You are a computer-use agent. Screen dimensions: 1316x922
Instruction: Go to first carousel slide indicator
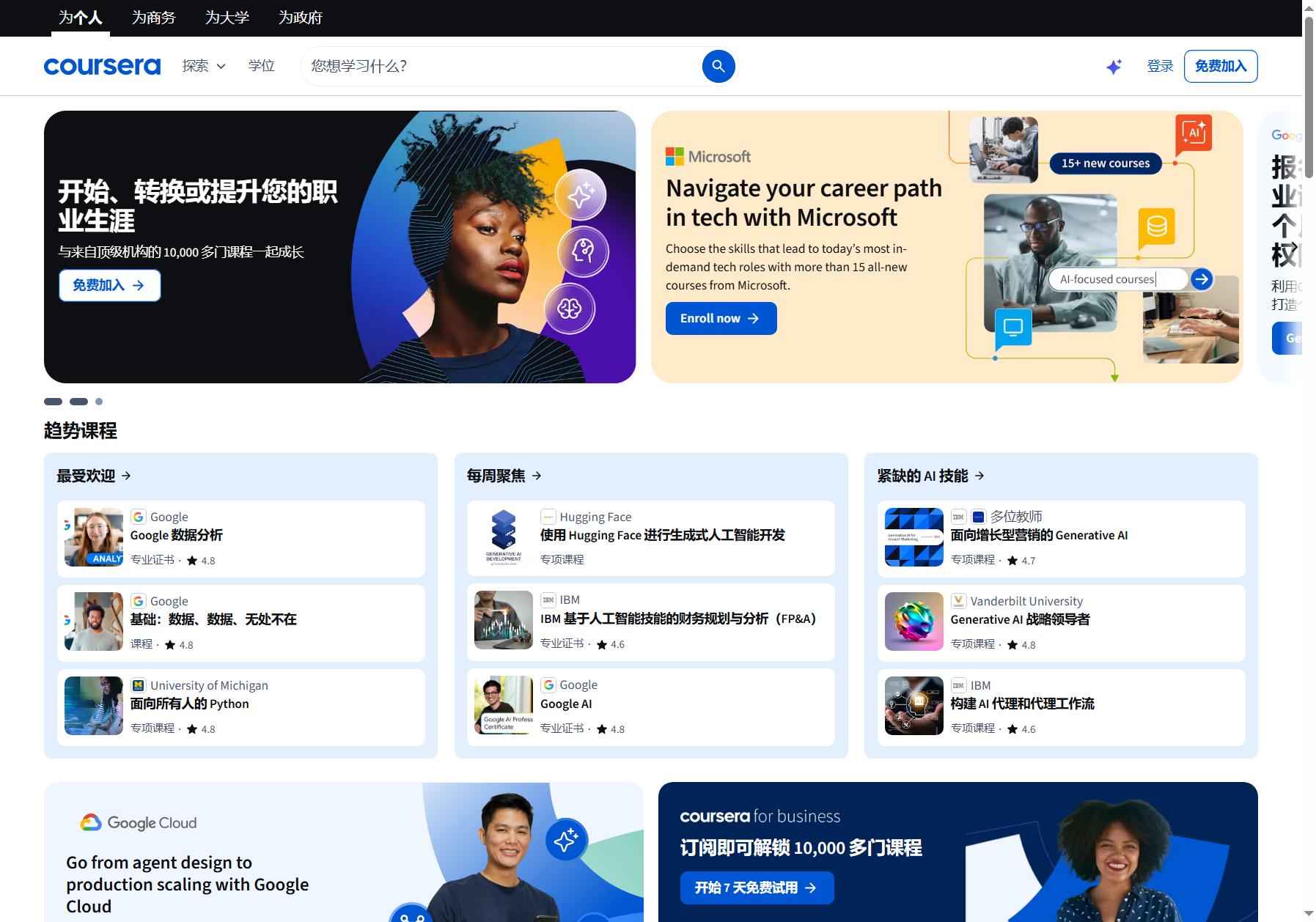pos(53,402)
